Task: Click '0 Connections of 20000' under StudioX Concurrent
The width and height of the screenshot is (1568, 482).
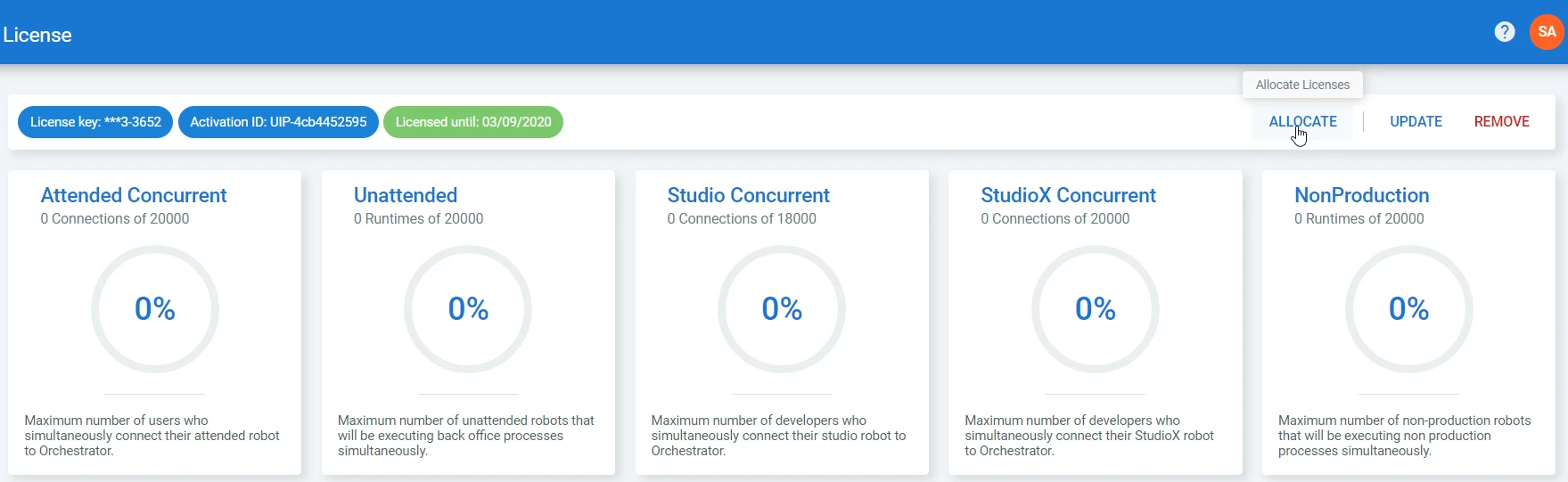Action: click(1055, 219)
